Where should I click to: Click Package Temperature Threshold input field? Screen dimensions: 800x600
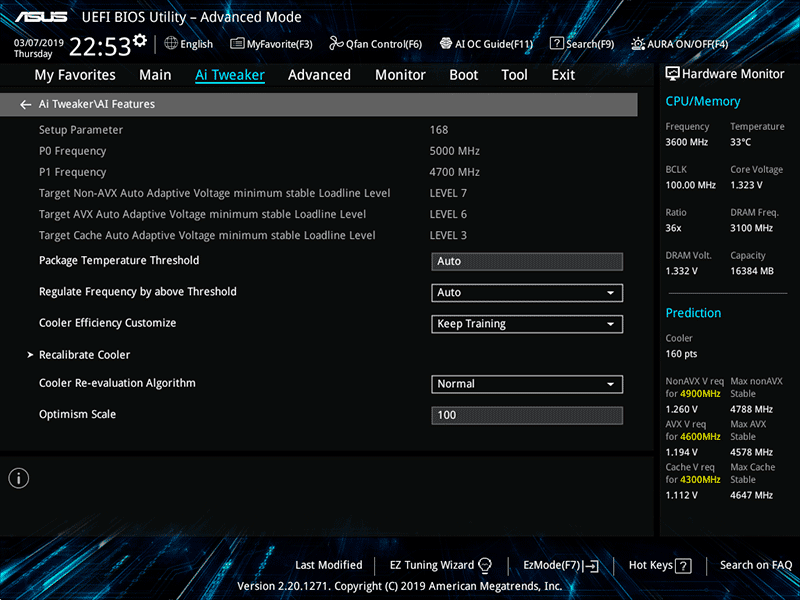pos(527,261)
